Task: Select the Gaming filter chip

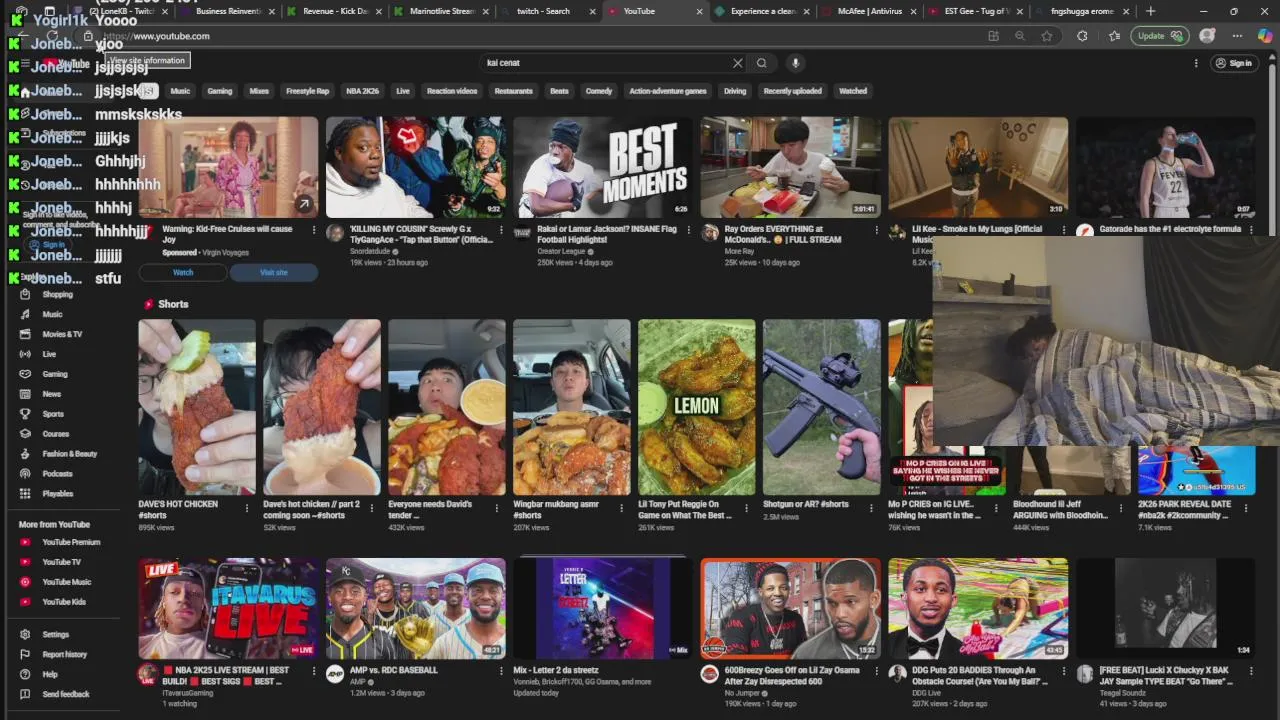Action: click(x=220, y=91)
